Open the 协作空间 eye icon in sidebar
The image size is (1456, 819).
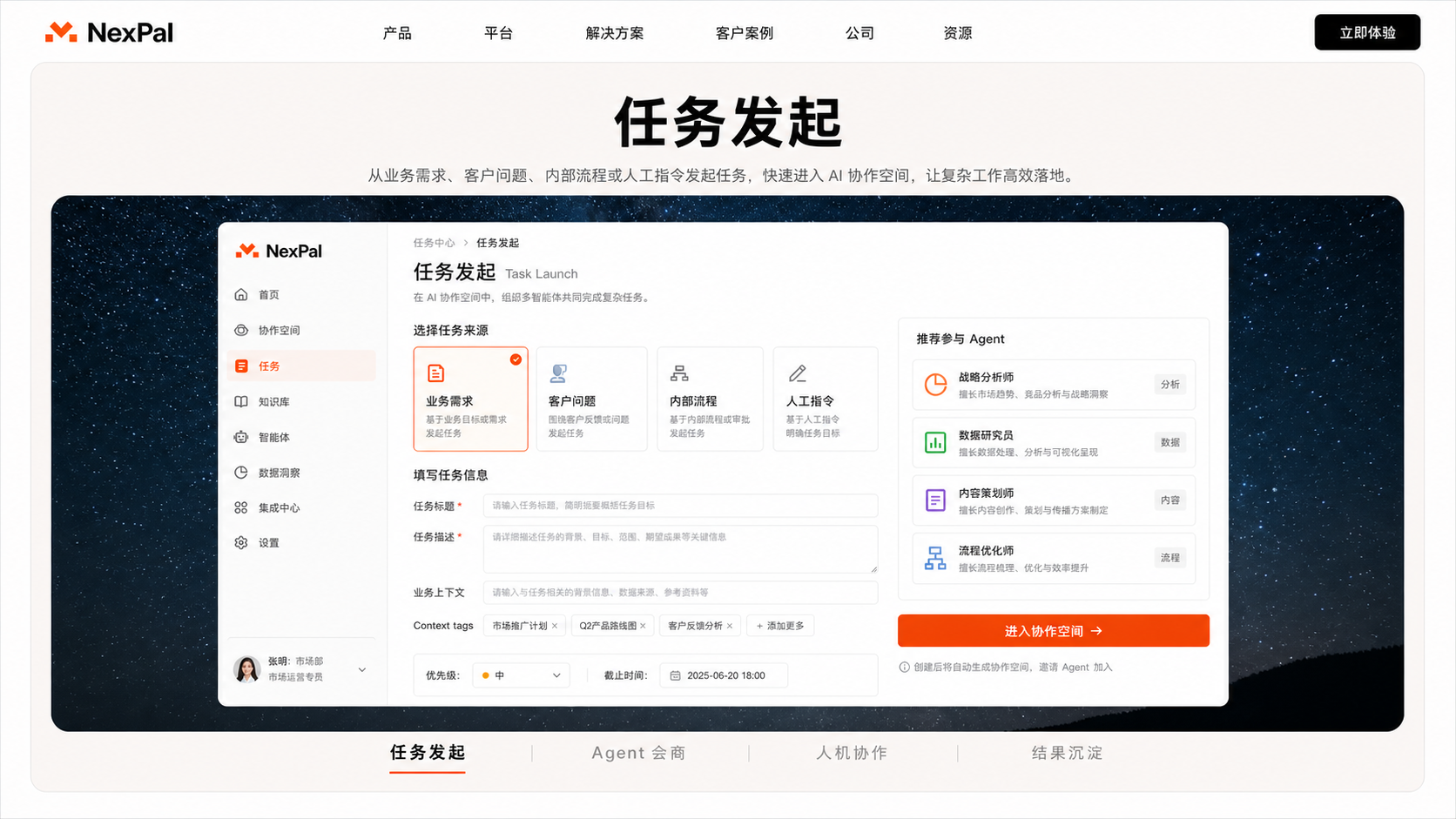[241, 331]
